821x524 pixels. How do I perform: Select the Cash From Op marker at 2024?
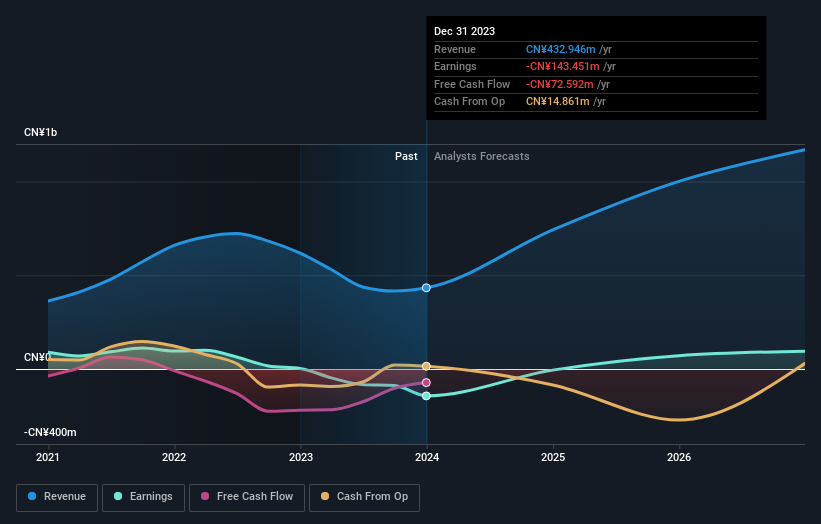[426, 366]
